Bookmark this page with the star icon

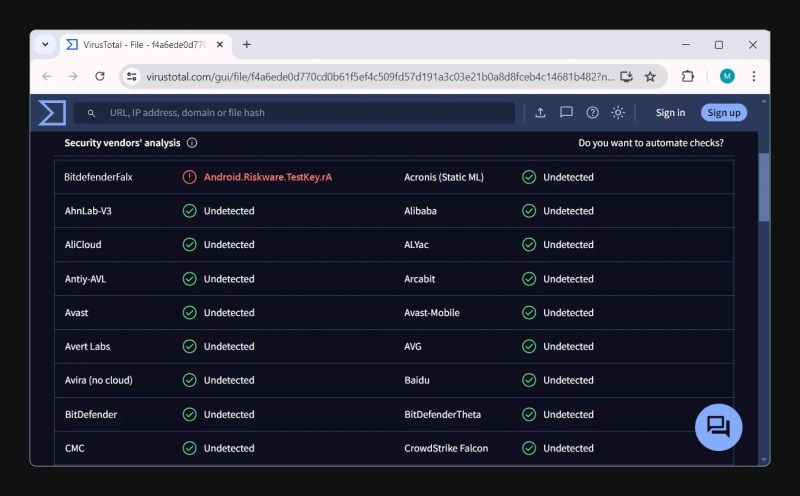[x=650, y=77]
